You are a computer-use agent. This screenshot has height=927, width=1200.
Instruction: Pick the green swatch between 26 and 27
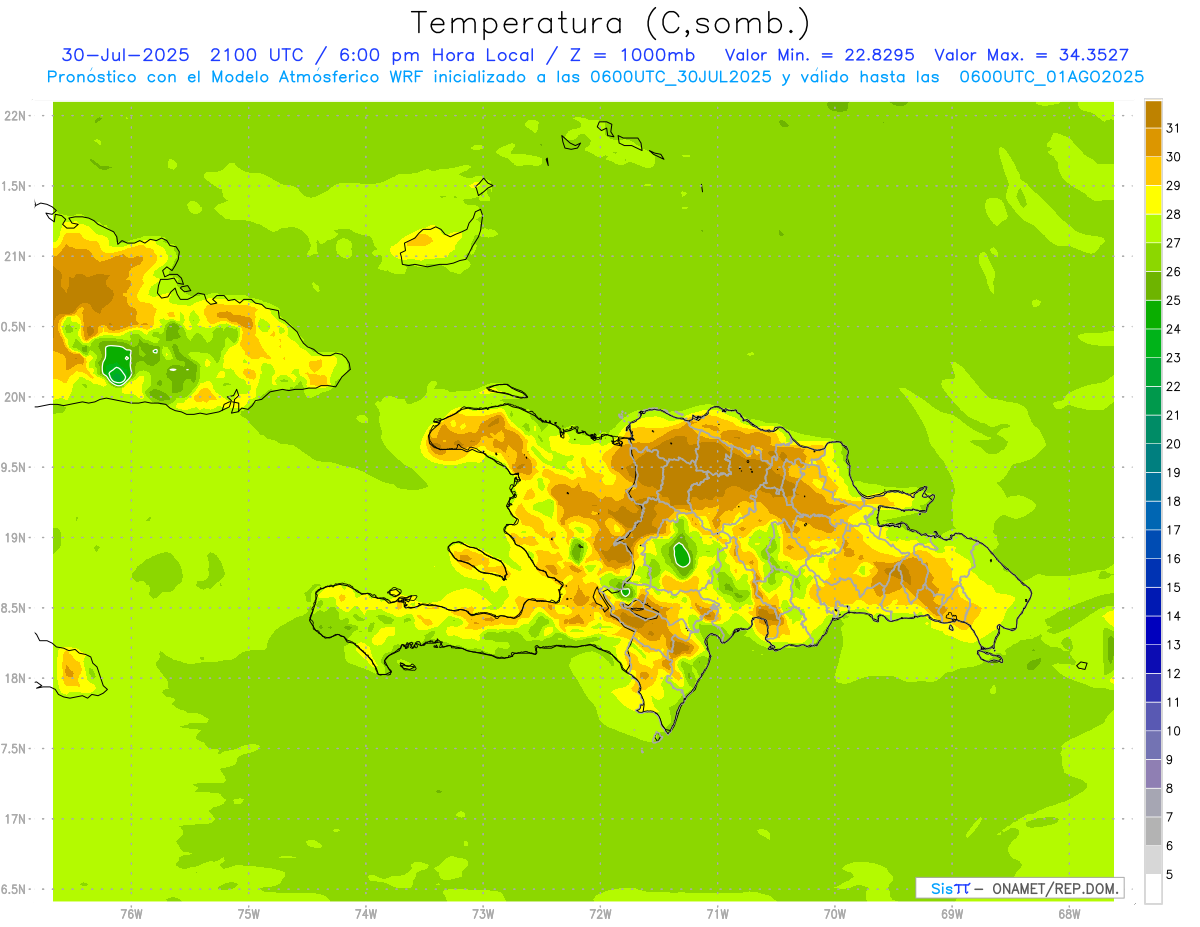tap(1153, 257)
